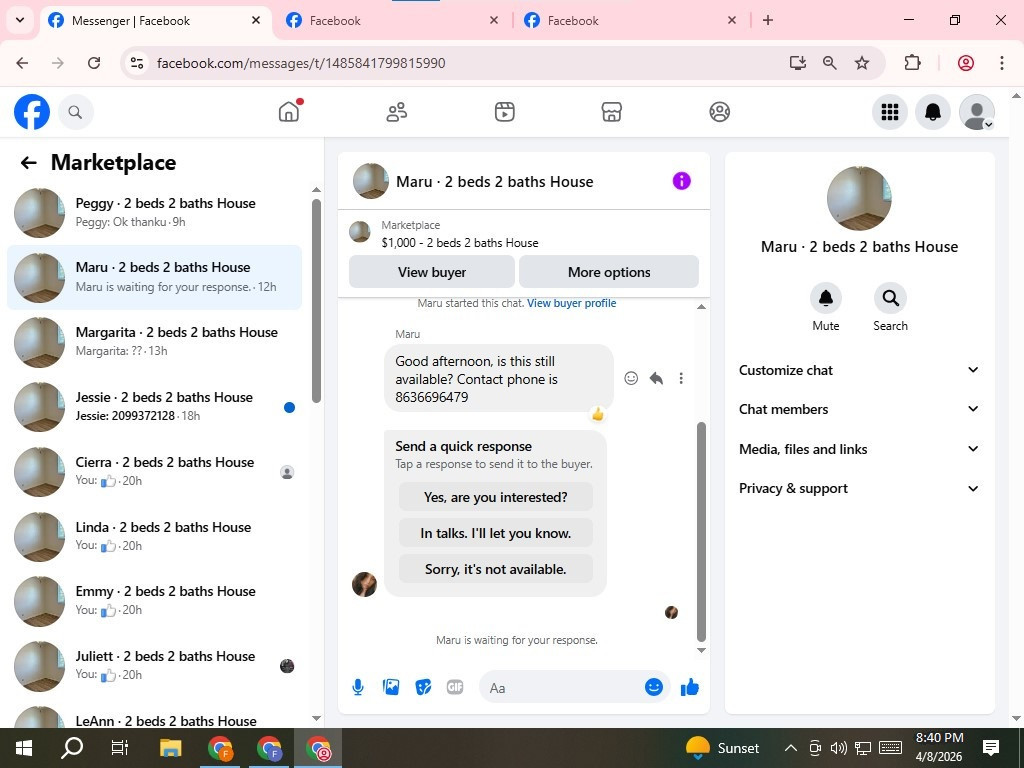Screen dimensions: 1024x768
Task: Click the address bar URL
Action: click(x=301, y=63)
